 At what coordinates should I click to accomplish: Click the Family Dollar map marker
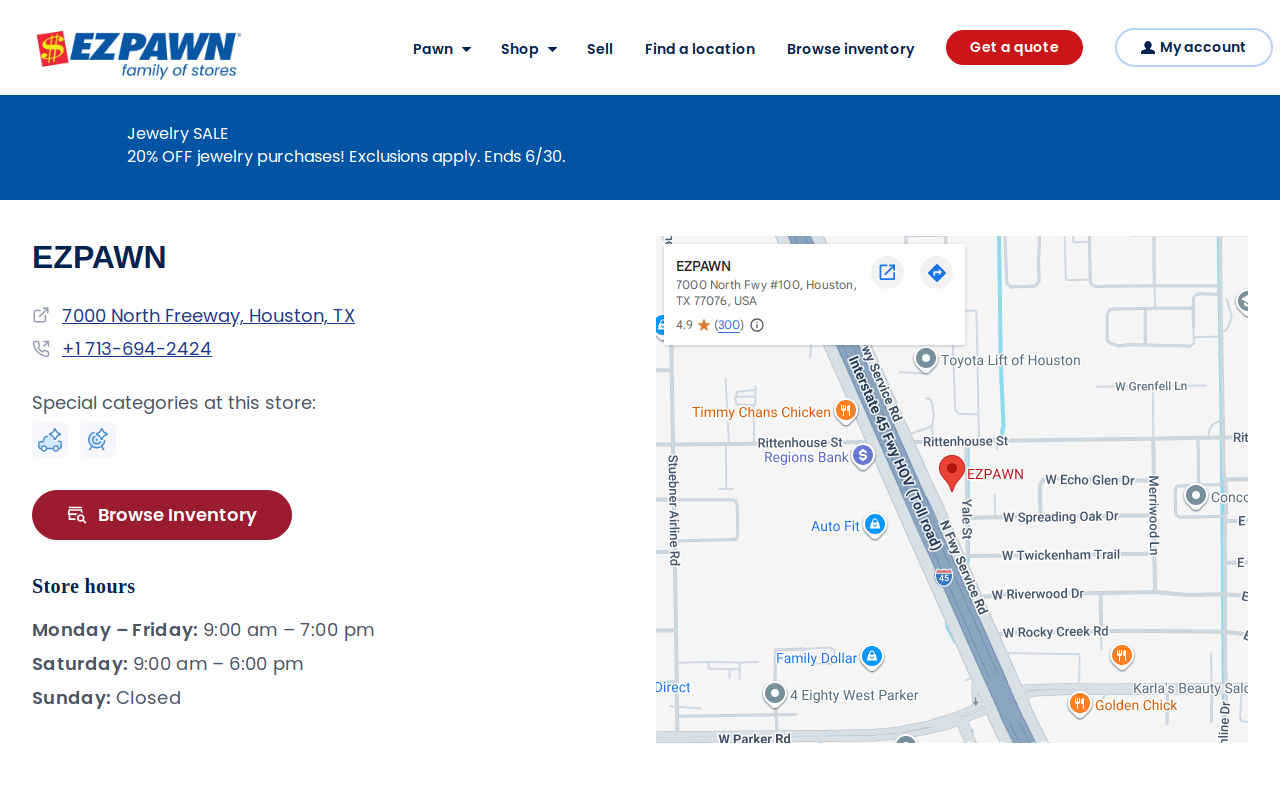pos(872,657)
